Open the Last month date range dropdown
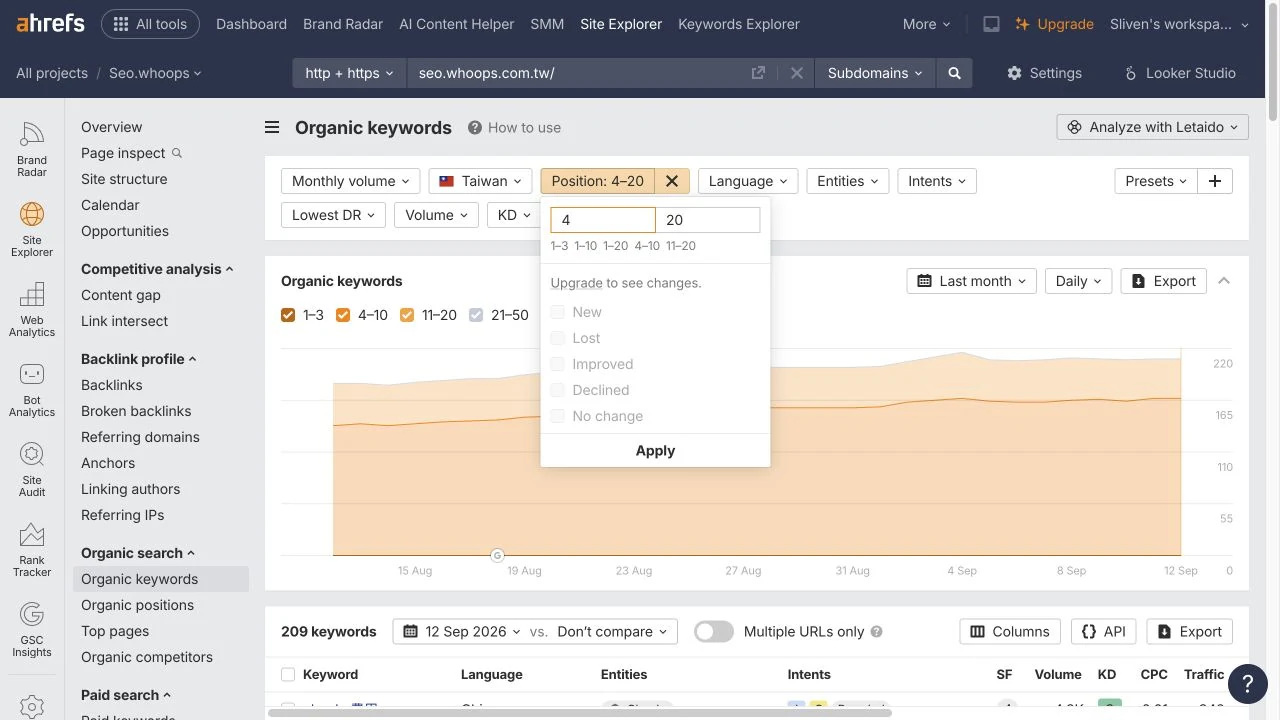 pos(972,281)
